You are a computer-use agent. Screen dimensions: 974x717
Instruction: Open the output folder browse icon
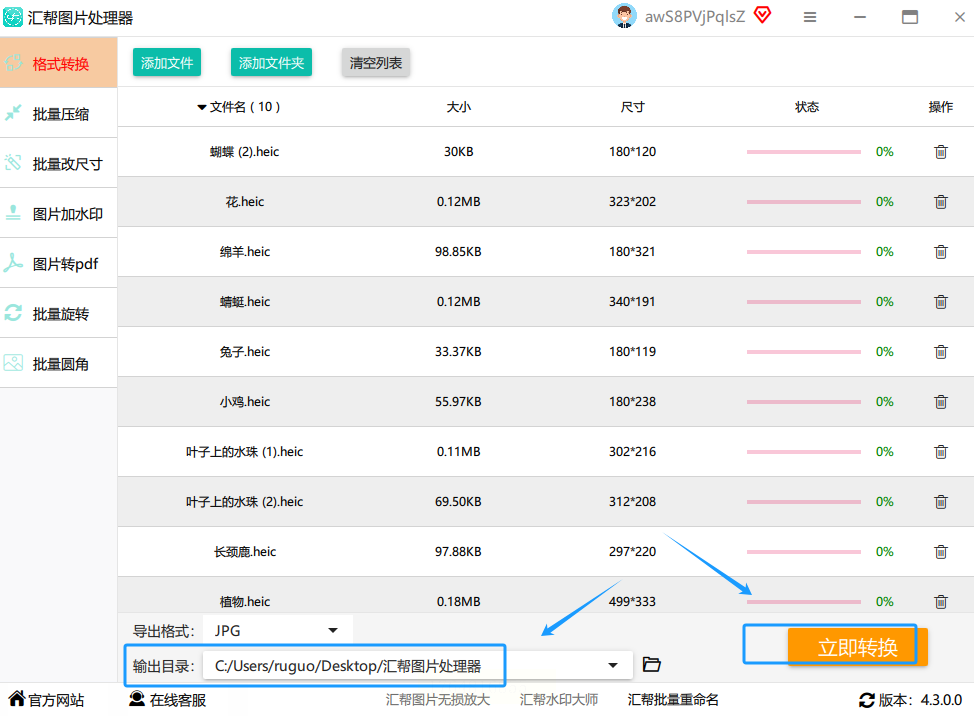tap(651, 664)
